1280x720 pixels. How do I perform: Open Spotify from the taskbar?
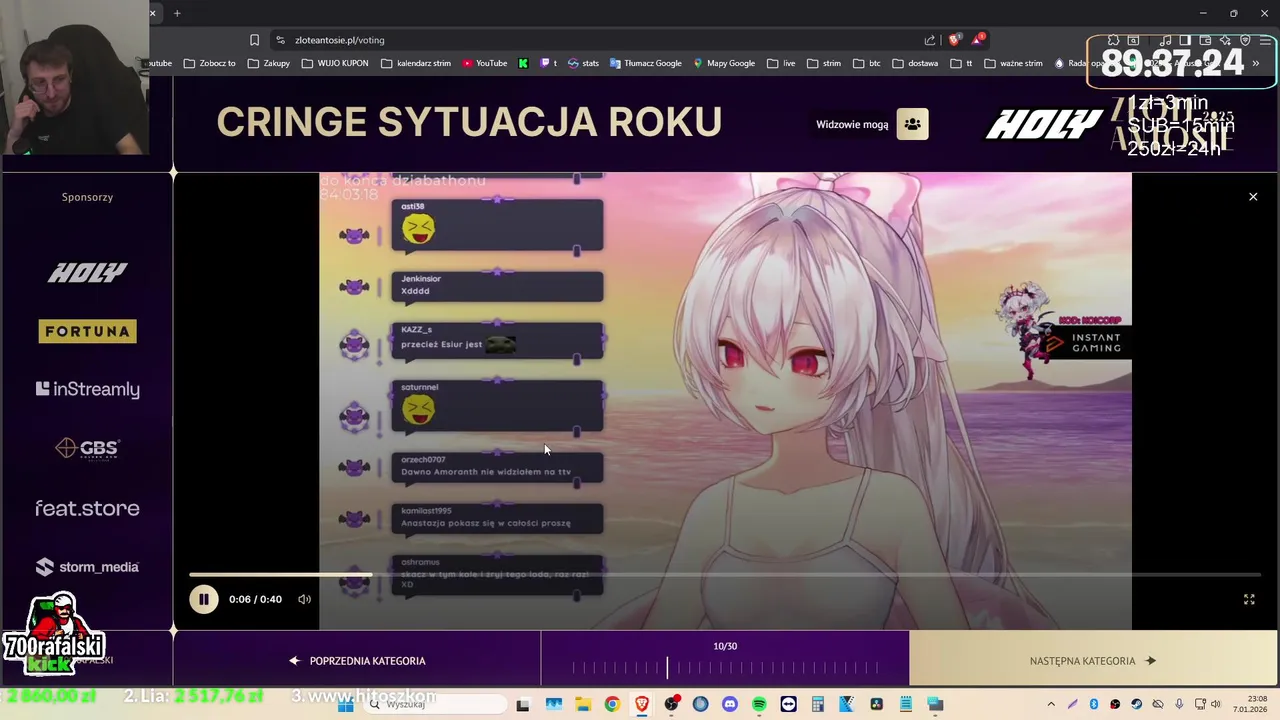coord(759,705)
